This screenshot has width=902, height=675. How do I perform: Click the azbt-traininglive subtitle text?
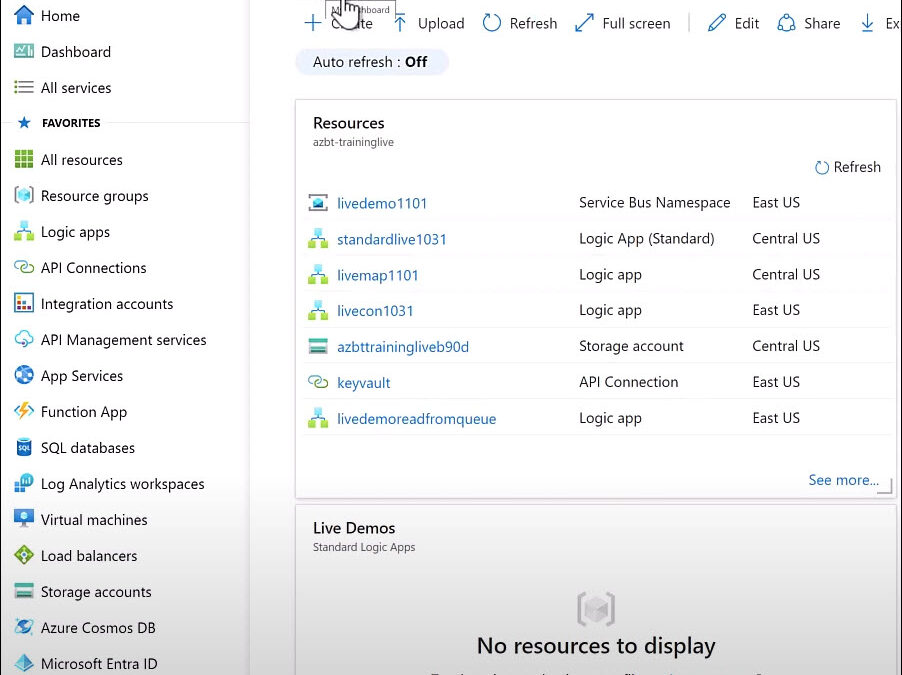click(353, 142)
